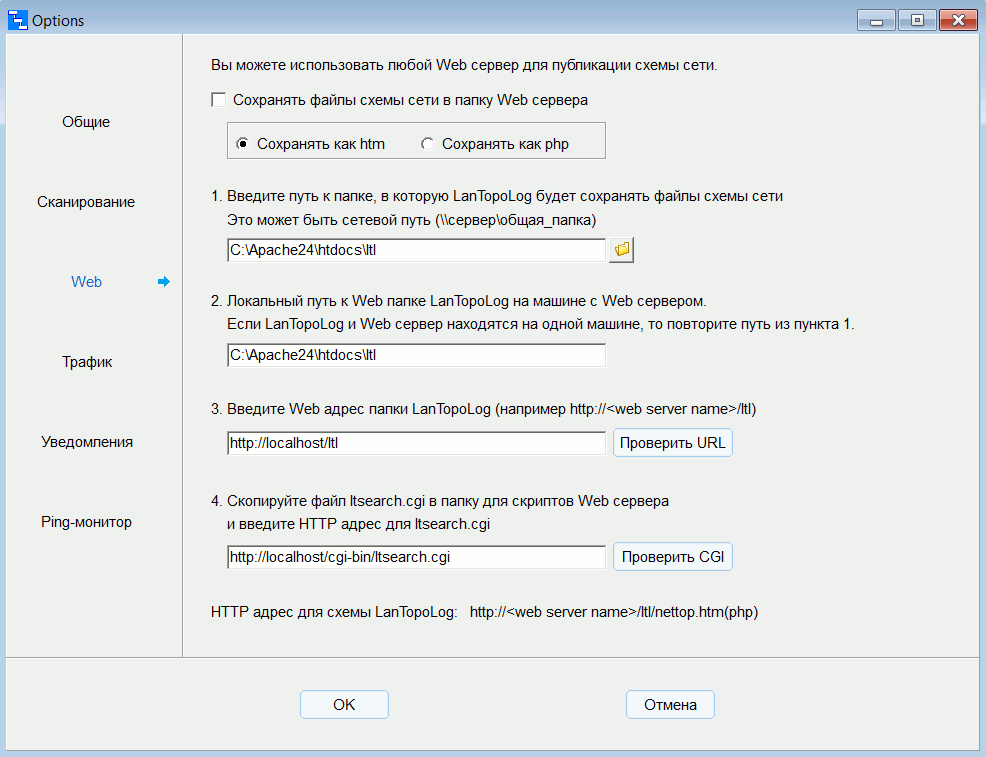Click the nettop.htm(php) HTTP address text
This screenshot has width=986, height=757.
coord(614,612)
